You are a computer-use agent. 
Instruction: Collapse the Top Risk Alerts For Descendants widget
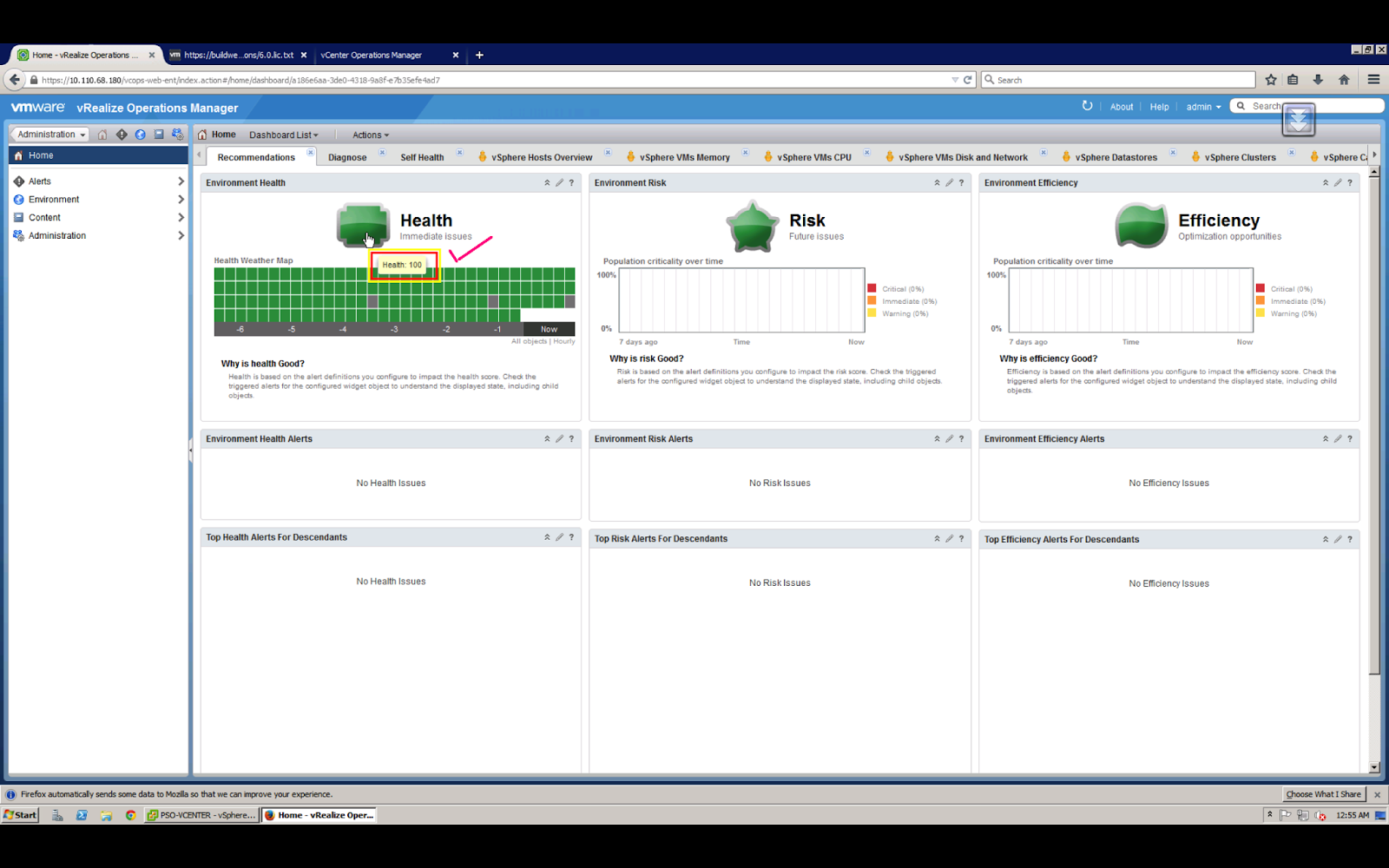[x=937, y=539]
